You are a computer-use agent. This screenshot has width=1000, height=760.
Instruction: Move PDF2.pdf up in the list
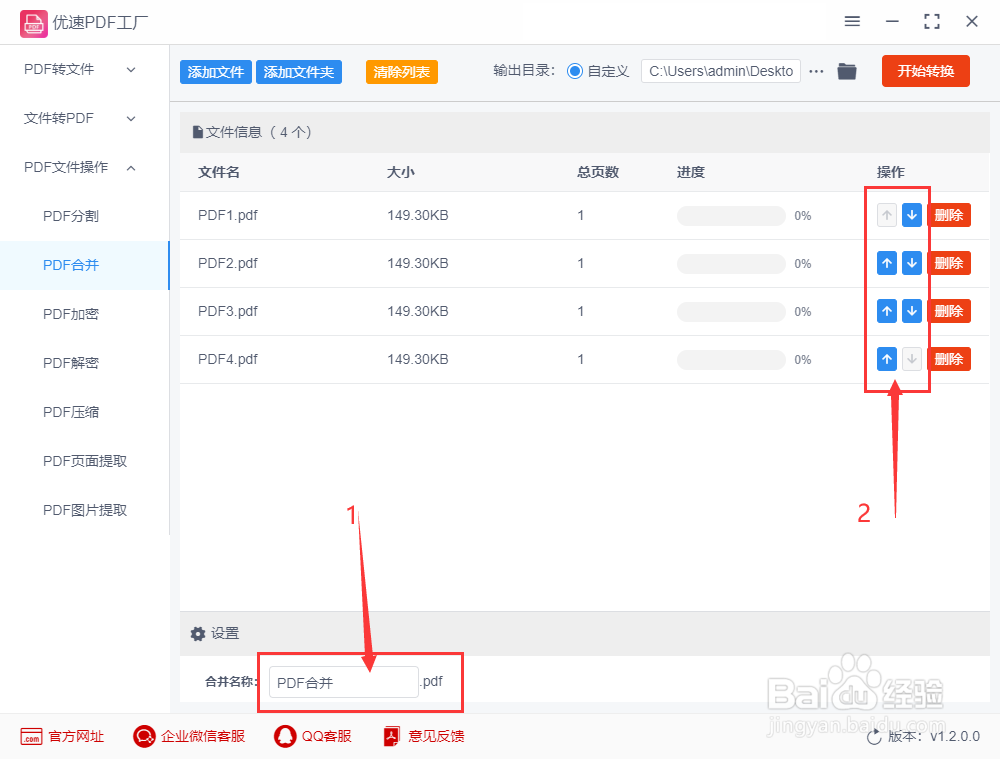pyautogui.click(x=887, y=263)
